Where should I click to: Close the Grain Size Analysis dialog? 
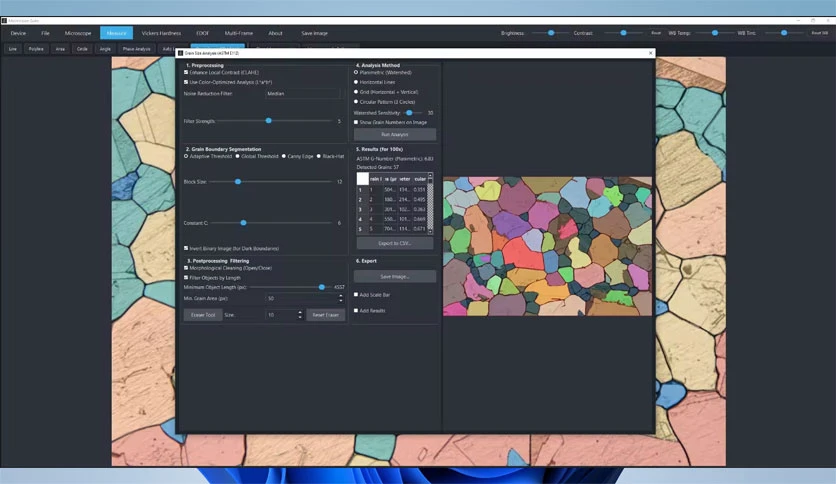pyautogui.click(x=650, y=53)
